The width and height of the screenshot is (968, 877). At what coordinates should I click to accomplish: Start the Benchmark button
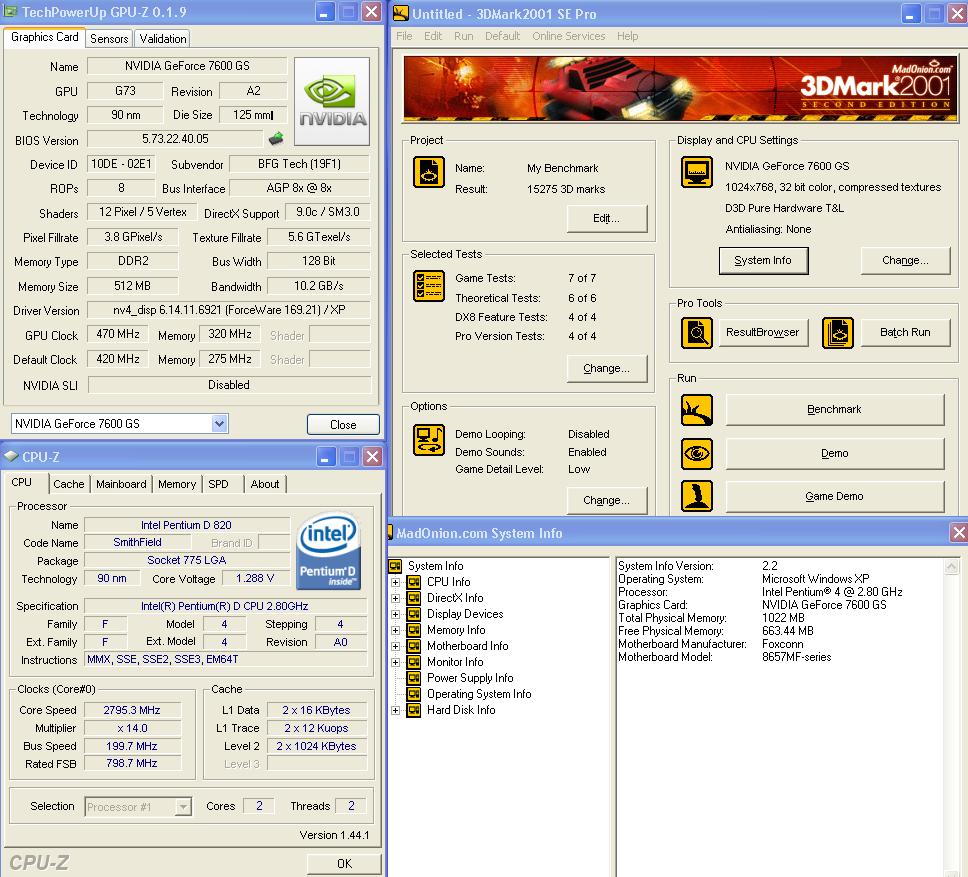(835, 410)
